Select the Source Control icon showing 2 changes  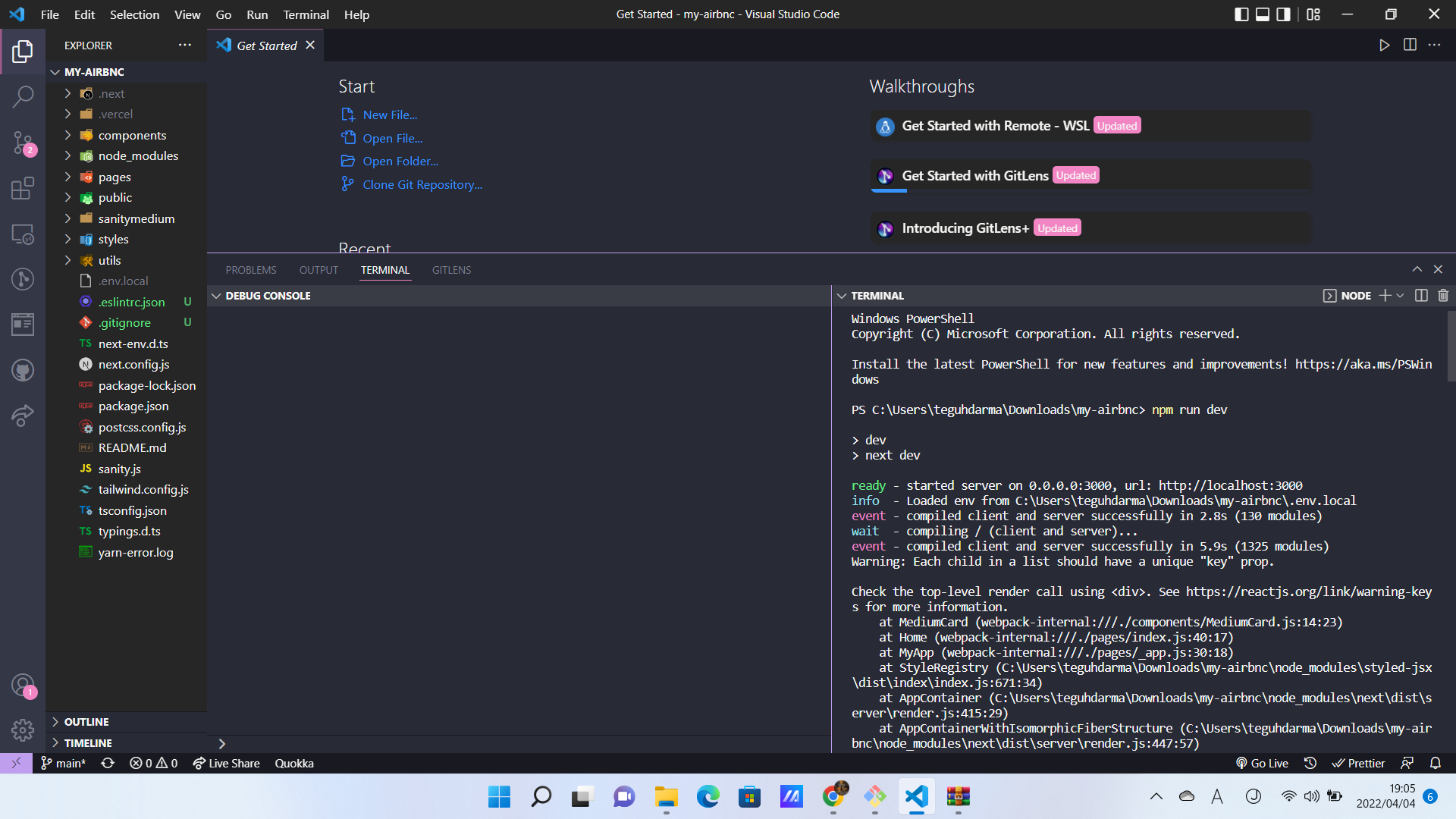point(24,143)
